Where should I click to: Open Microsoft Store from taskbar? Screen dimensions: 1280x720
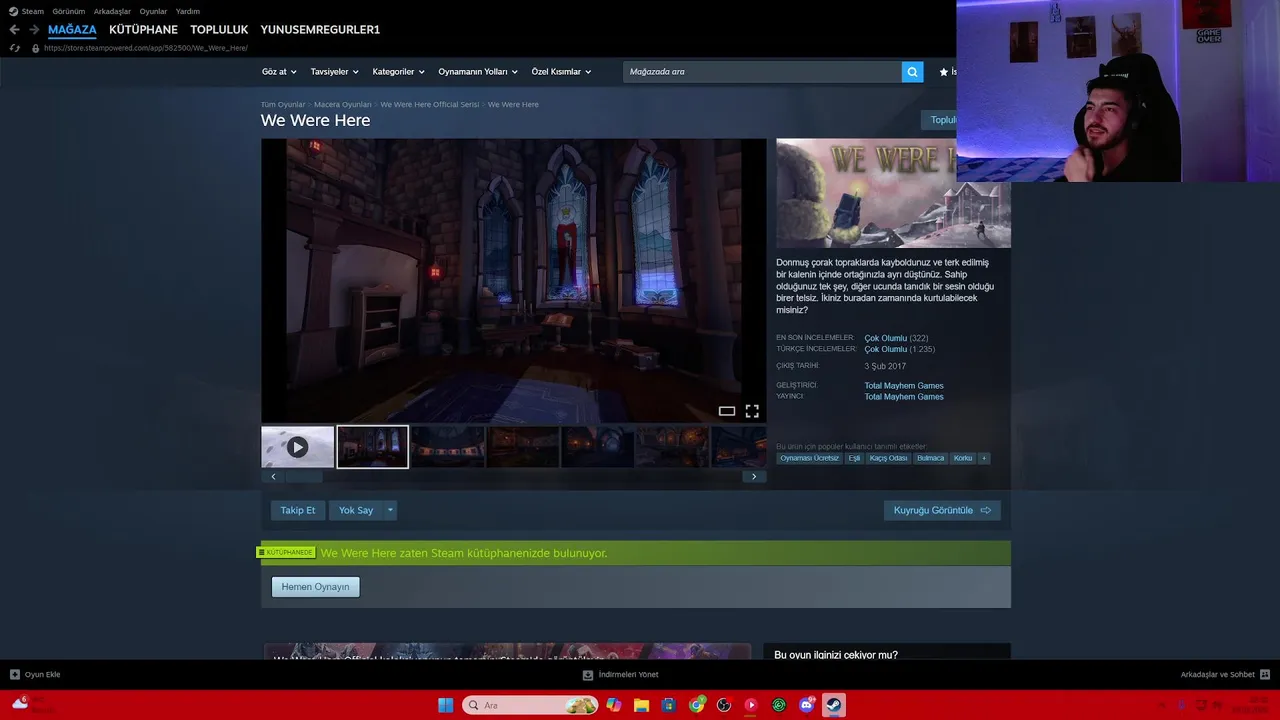coord(669,705)
